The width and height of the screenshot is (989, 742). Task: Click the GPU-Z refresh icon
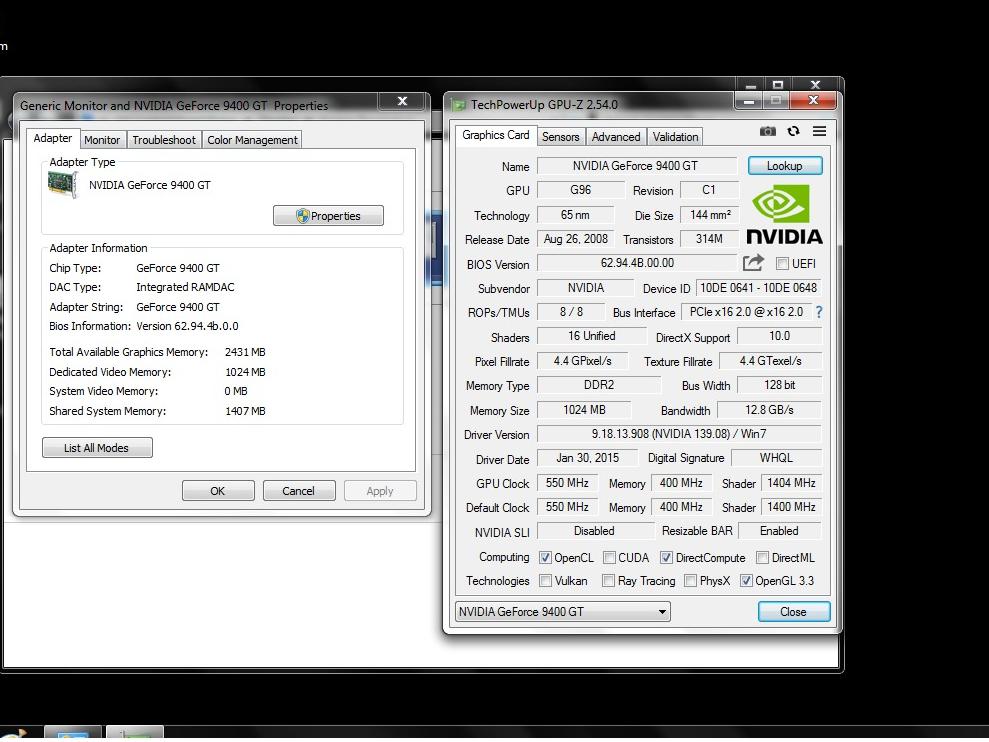pyautogui.click(x=793, y=131)
